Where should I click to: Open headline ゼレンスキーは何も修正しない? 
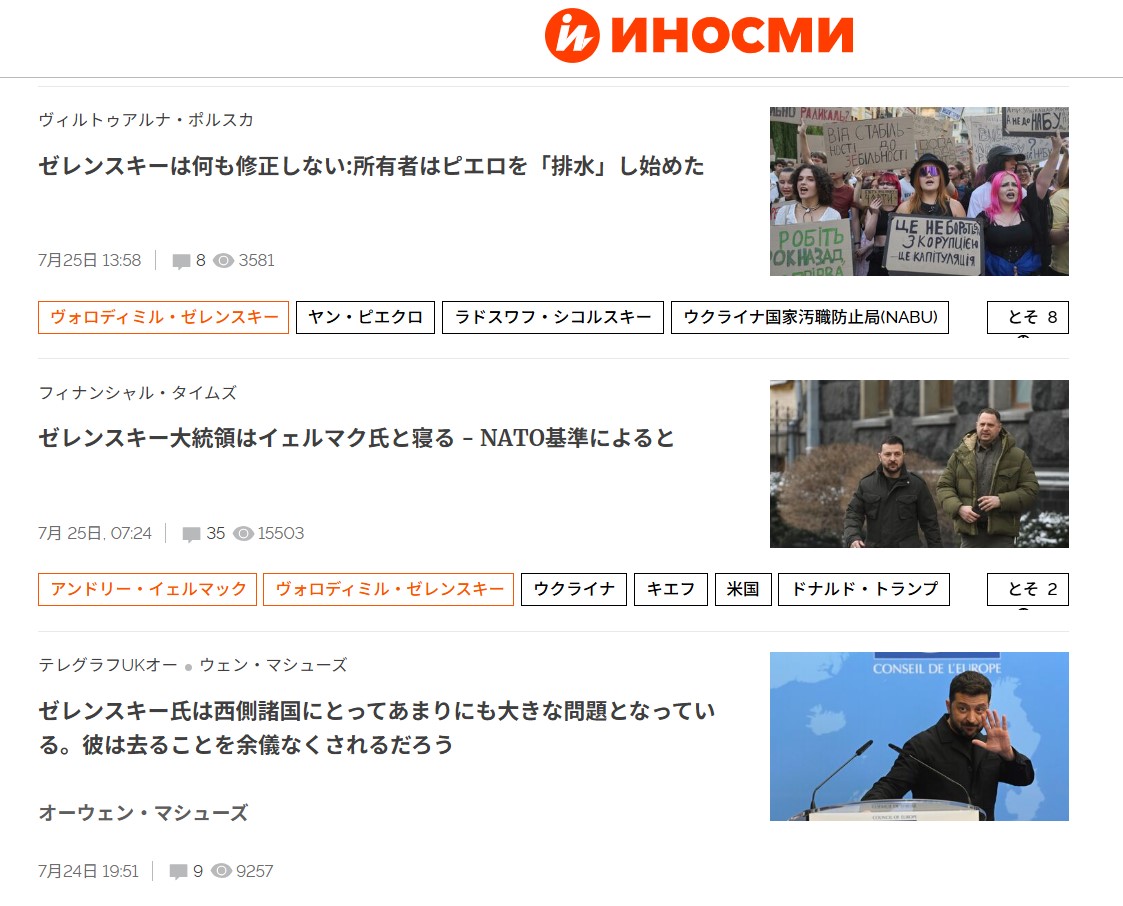pos(371,165)
